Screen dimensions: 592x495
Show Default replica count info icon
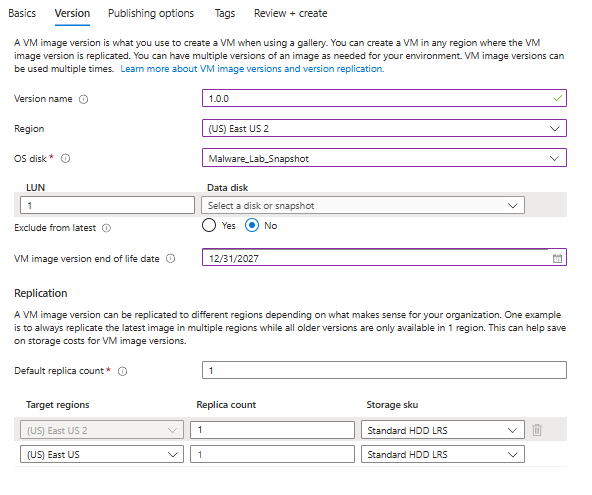pos(122,371)
